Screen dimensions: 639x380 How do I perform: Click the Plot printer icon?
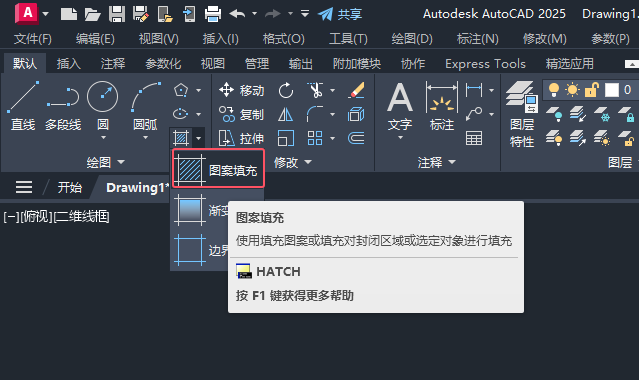coord(213,14)
